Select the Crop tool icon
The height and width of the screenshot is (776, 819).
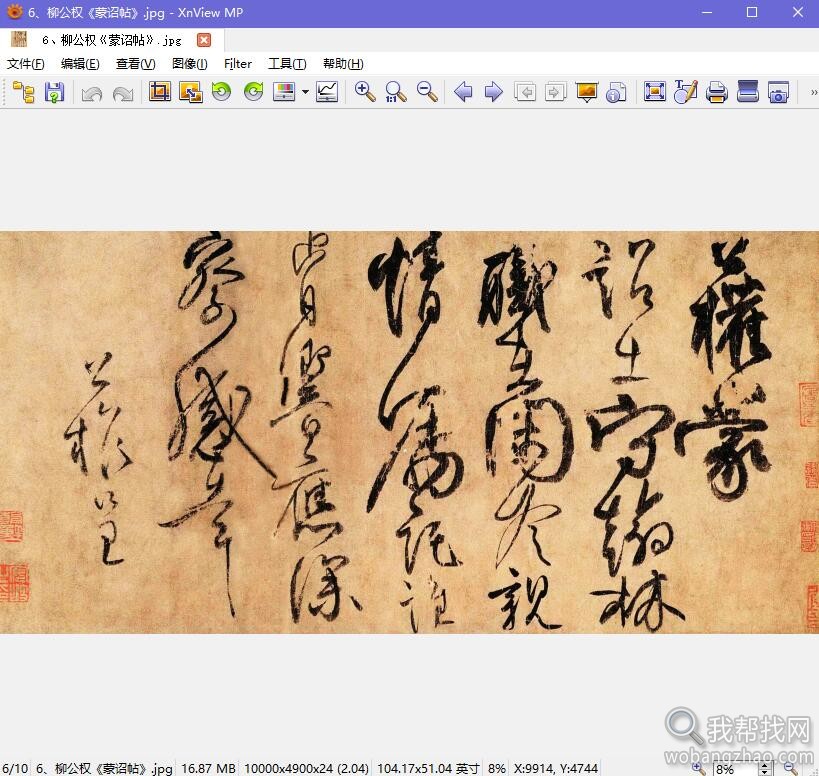pos(160,92)
